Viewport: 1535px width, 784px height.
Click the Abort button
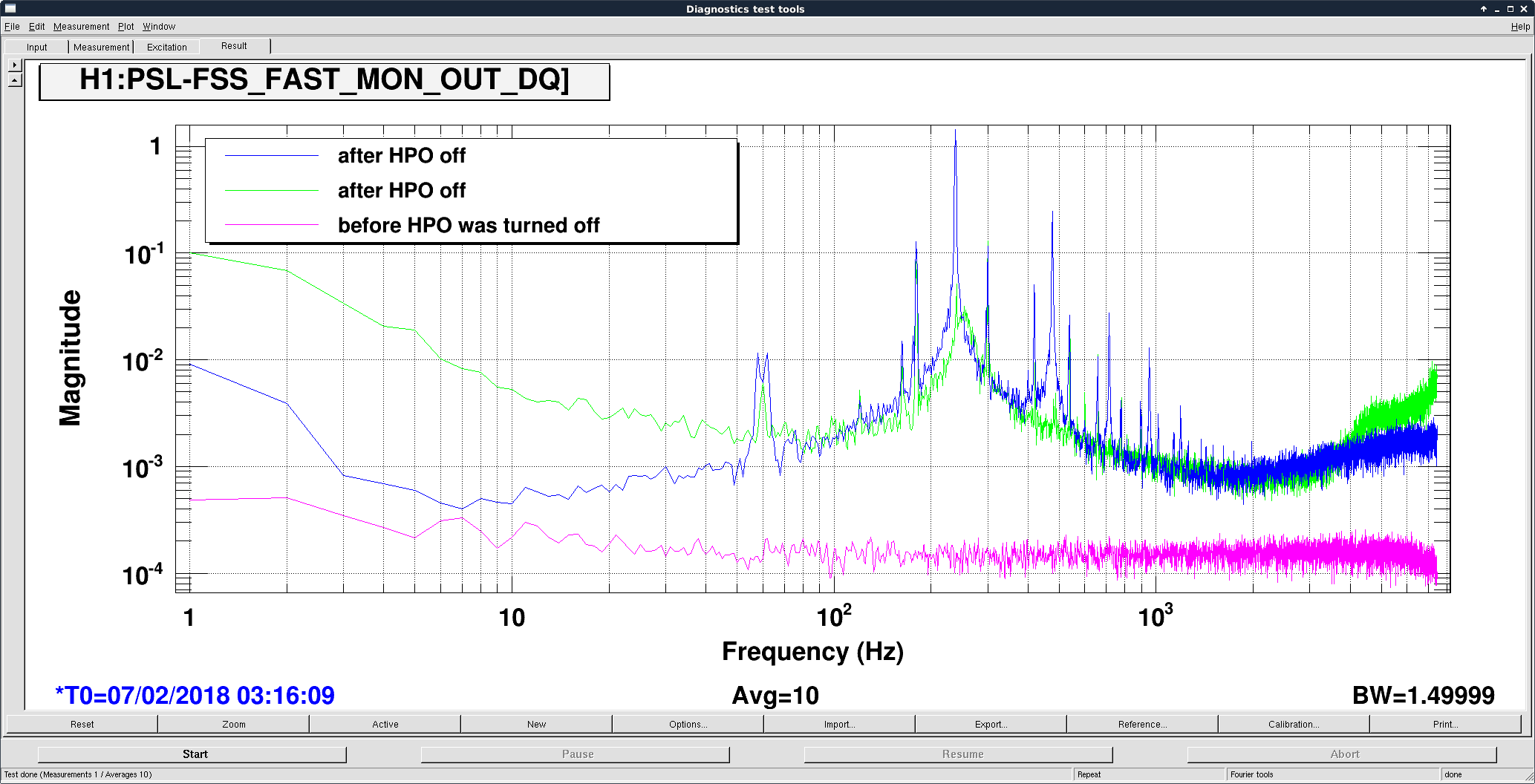tap(1342, 754)
